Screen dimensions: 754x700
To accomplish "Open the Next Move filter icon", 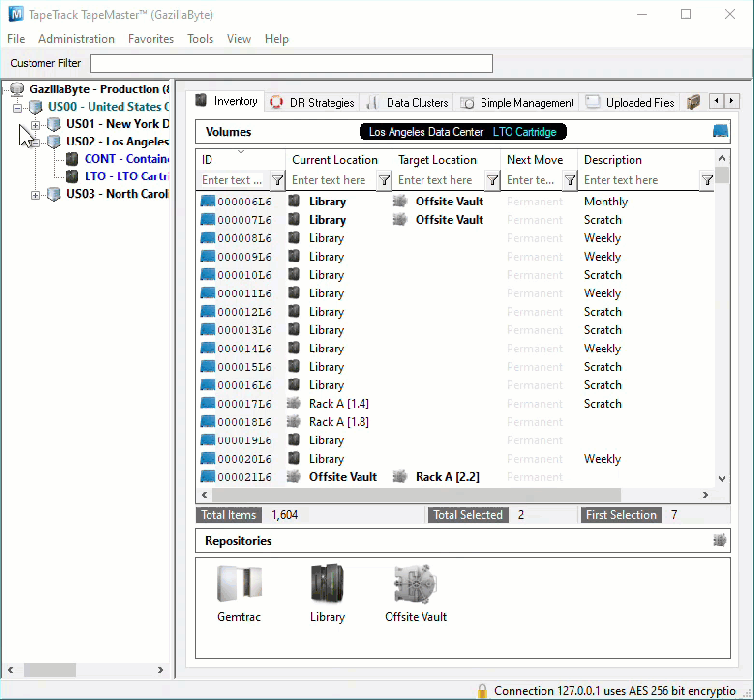I will [x=570, y=180].
